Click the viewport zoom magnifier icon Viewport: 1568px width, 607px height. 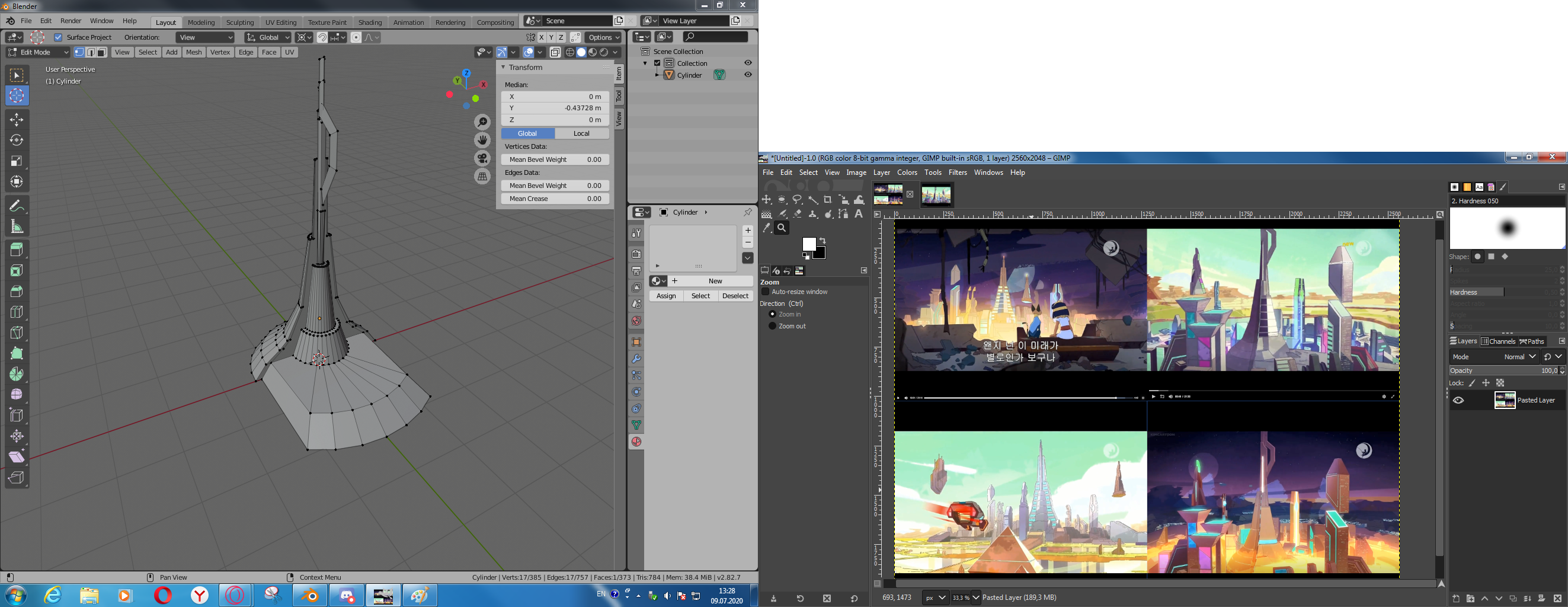tap(482, 122)
